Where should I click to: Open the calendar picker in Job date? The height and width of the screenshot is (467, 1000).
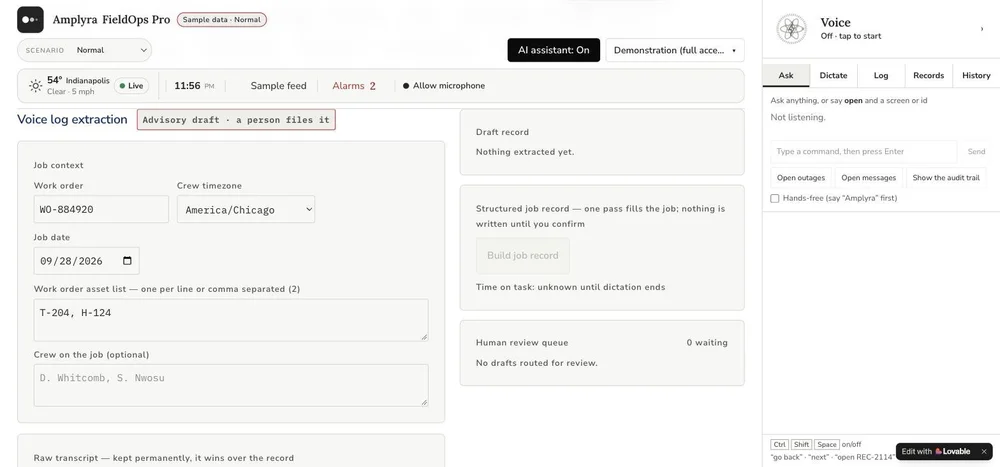tap(127, 261)
